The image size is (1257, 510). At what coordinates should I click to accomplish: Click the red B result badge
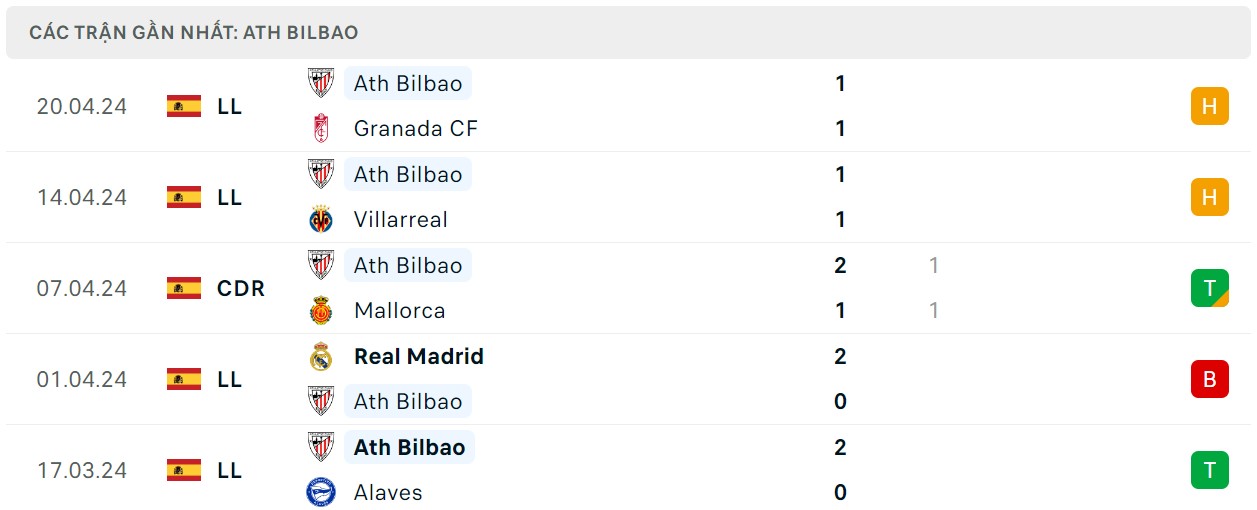(1209, 379)
